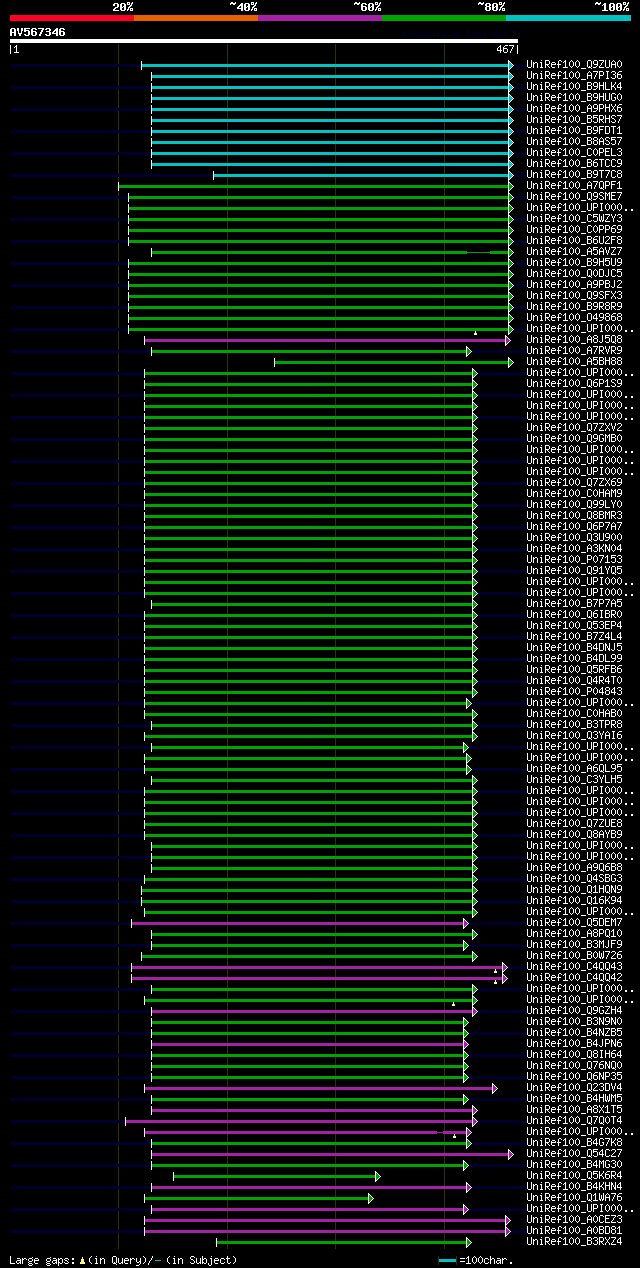Select the label UniRef100_A9Q6B8

coord(574,868)
